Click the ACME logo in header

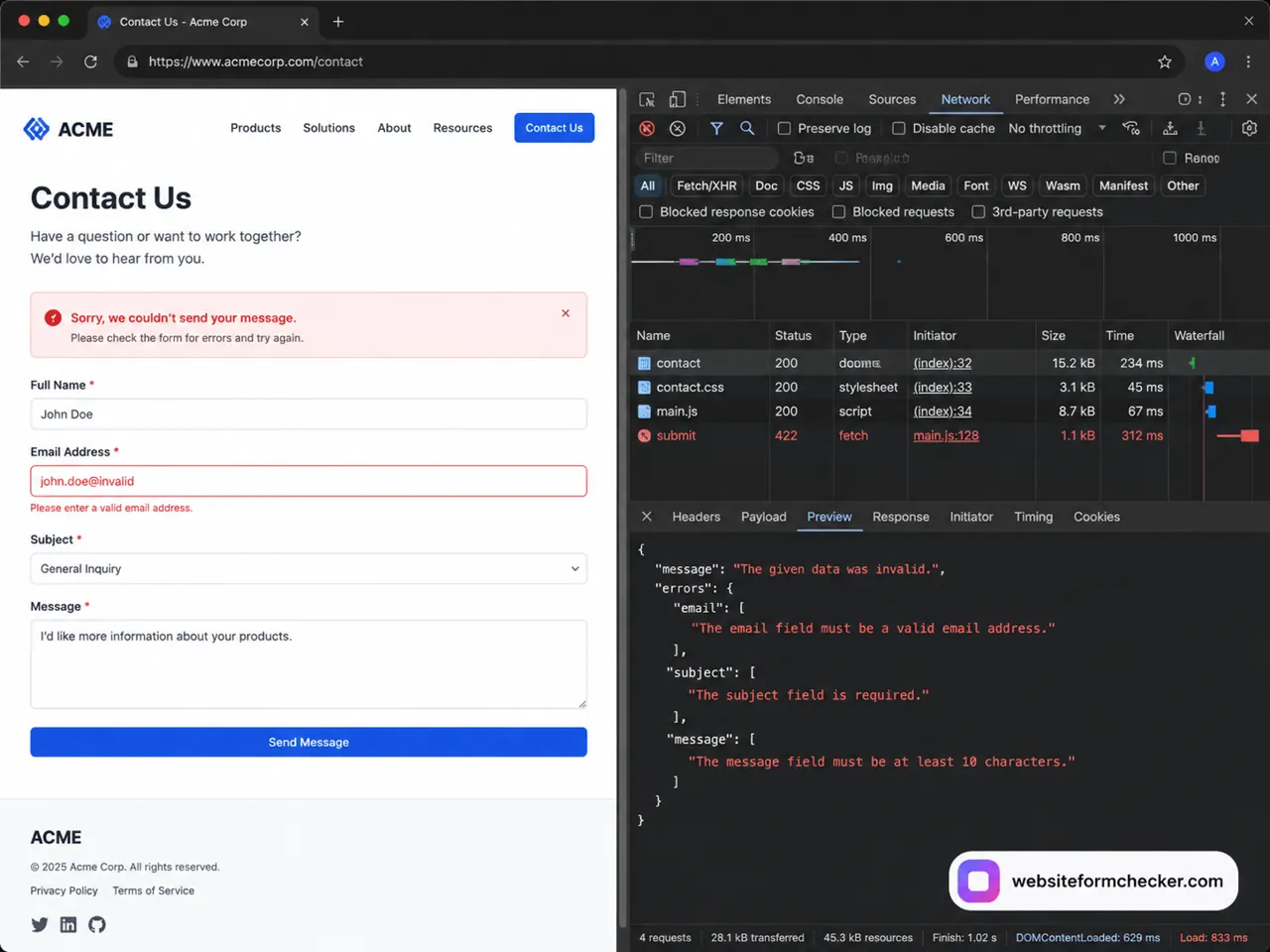(68, 129)
